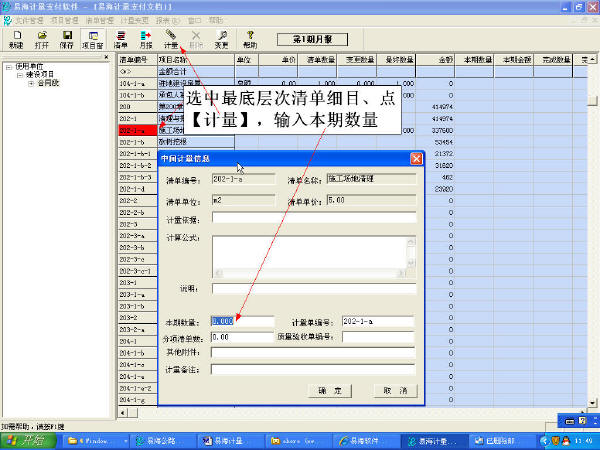This screenshot has height=450, width=600.
Task: Click the QQ penguin tray icon
Action: tap(566, 441)
